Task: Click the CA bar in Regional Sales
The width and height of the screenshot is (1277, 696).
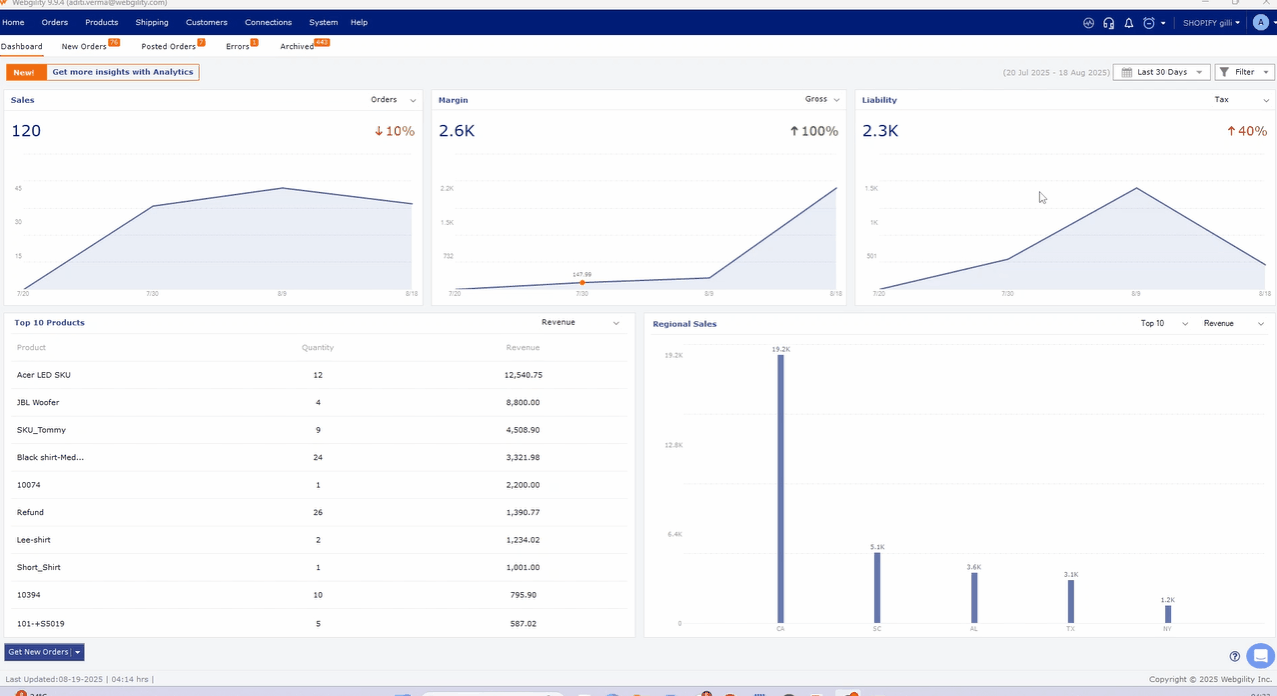Action: click(781, 488)
